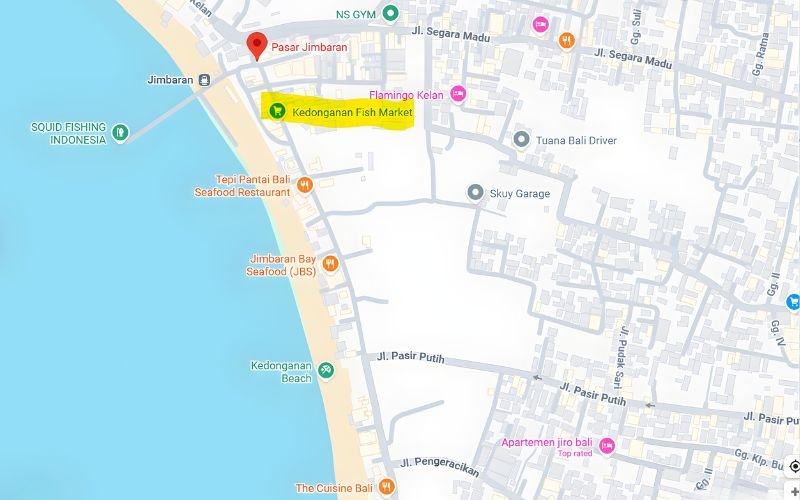Screen dimensions: 800x500
Task: Open Jimbaran Bay Seafood restaurant marker
Action: [x=331, y=264]
